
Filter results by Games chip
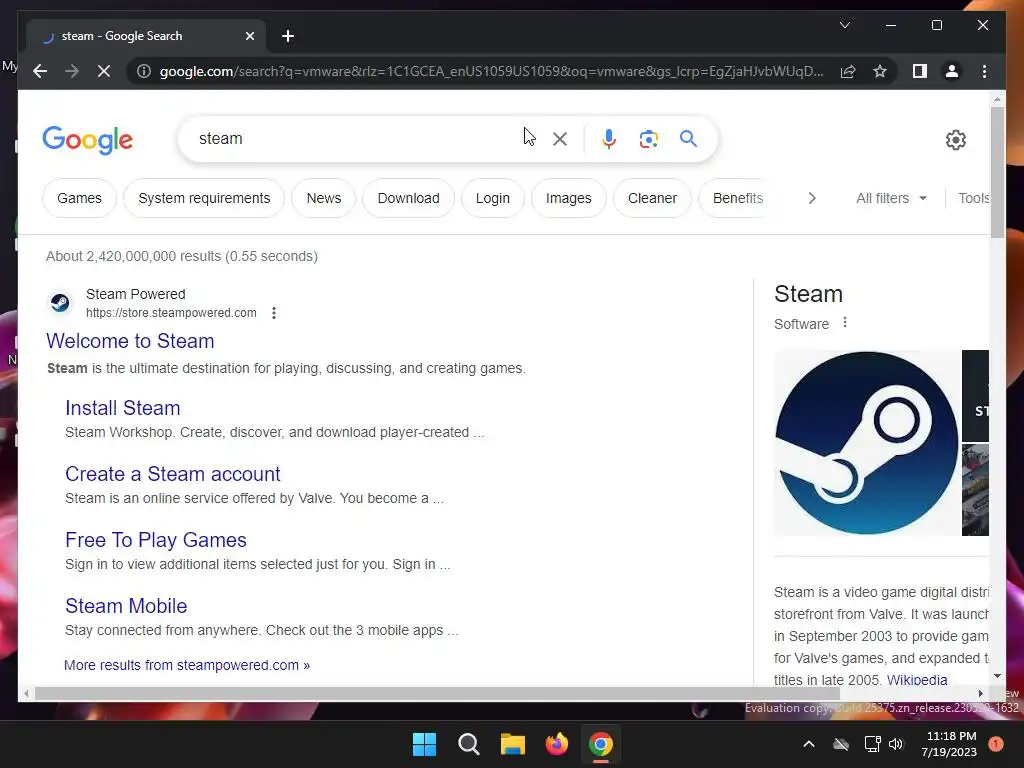point(79,198)
